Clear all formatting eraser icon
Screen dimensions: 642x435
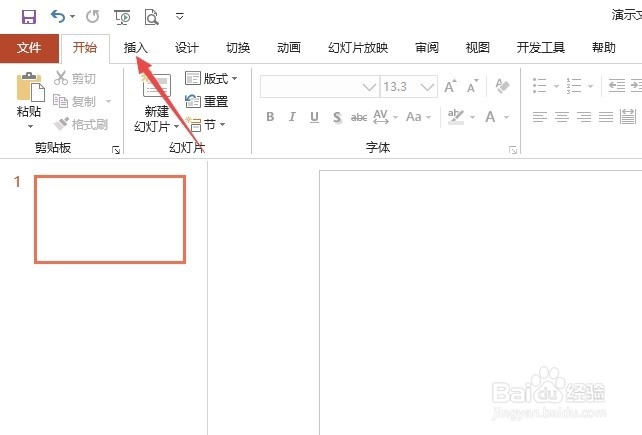[x=502, y=86]
